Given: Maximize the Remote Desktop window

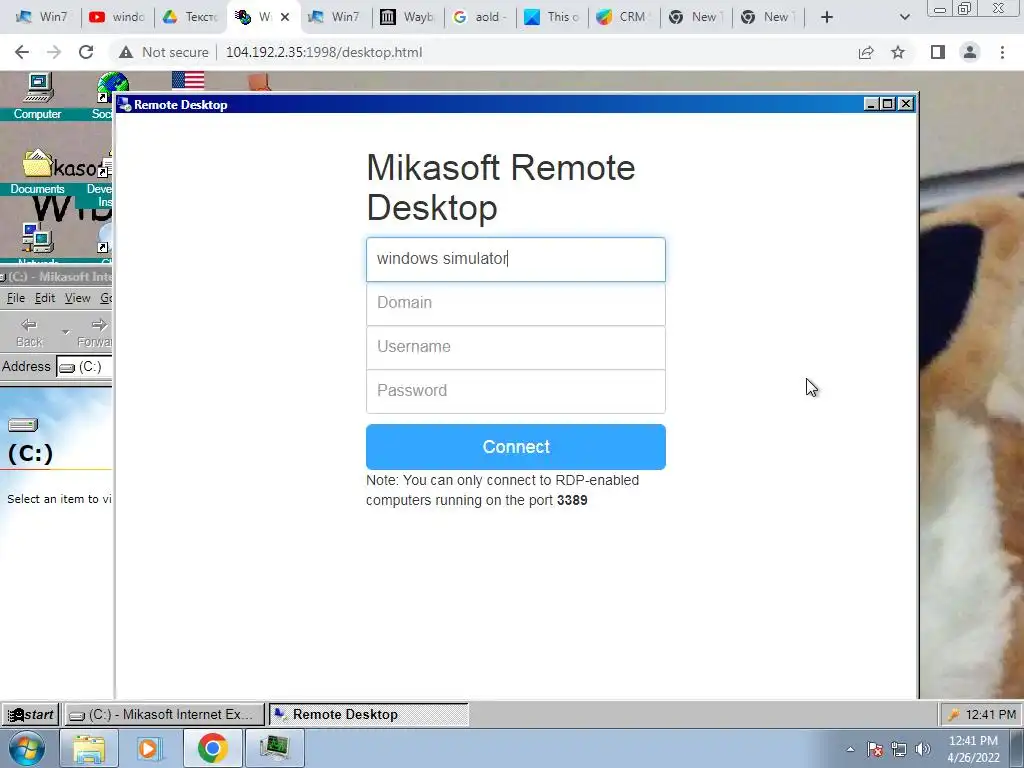Looking at the screenshot, I should pyautogui.click(x=888, y=104).
